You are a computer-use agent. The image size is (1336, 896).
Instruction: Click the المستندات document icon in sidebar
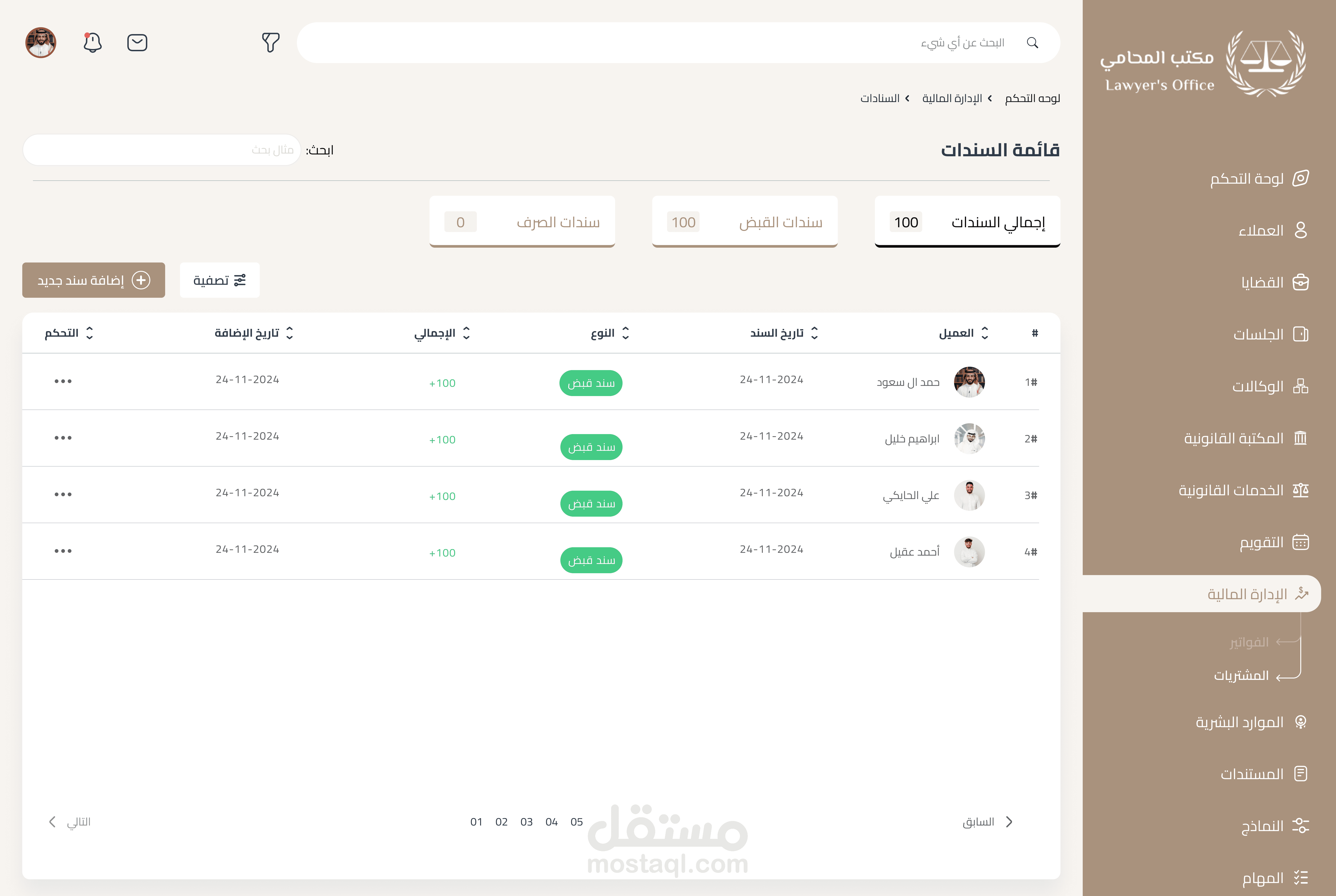(x=1301, y=774)
